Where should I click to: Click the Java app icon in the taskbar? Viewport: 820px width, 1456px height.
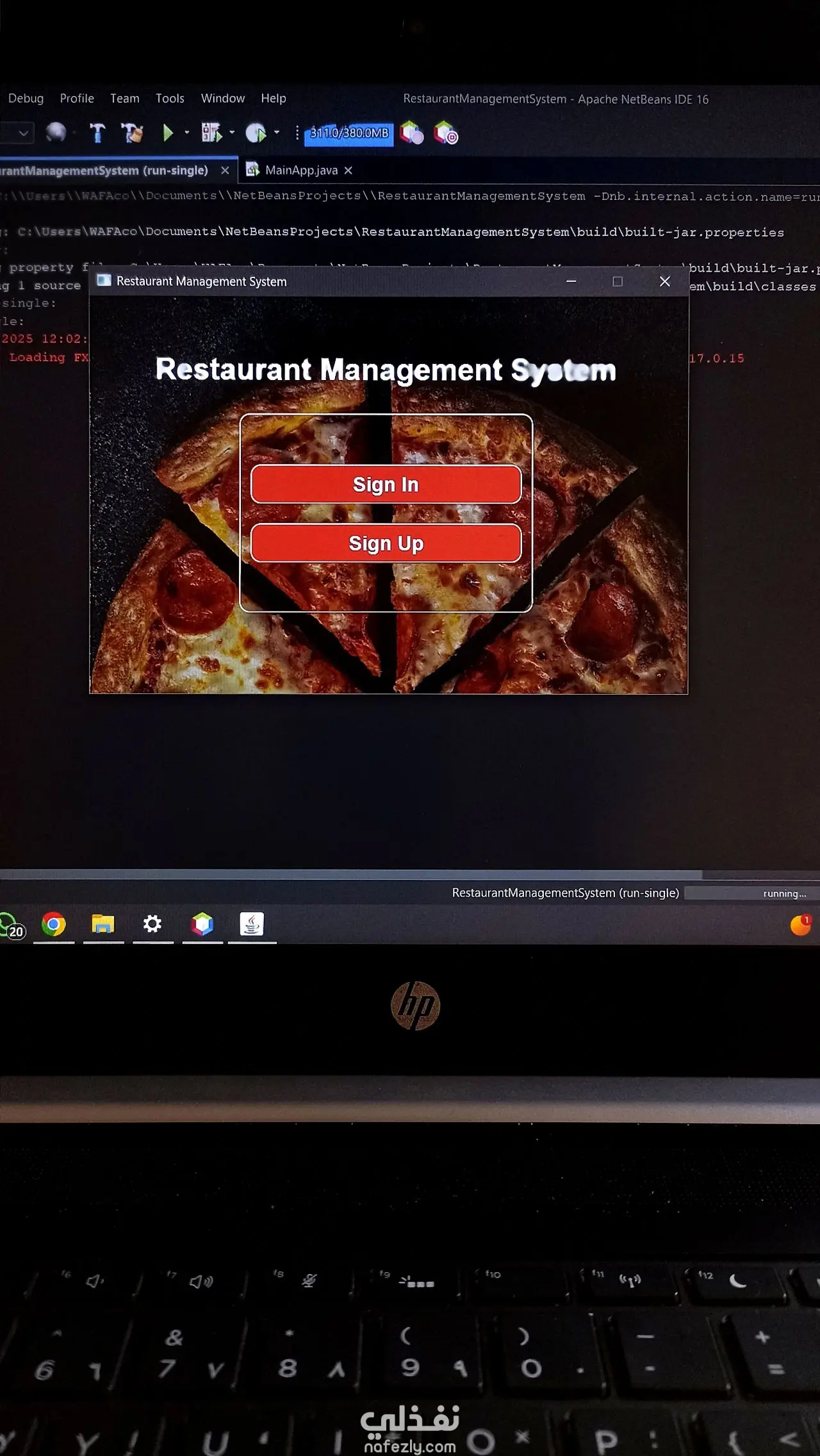pos(252,924)
